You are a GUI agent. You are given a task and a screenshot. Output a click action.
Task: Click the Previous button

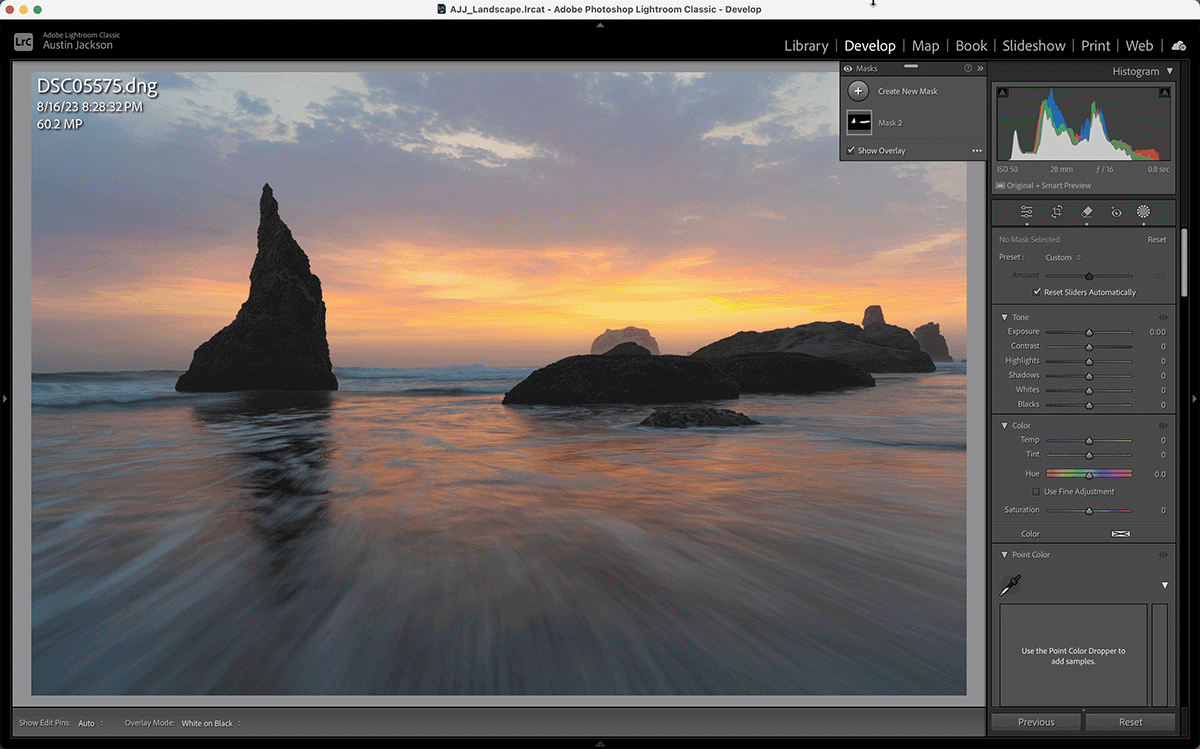pyautogui.click(x=1036, y=722)
